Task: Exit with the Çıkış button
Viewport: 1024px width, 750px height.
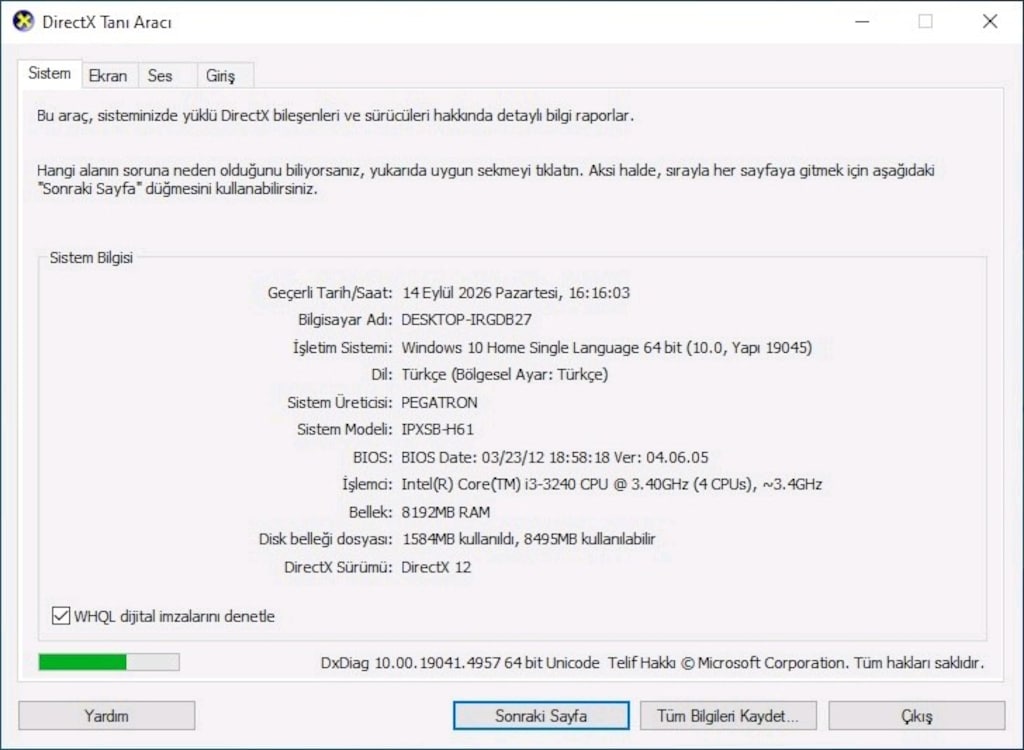Action: 917,716
